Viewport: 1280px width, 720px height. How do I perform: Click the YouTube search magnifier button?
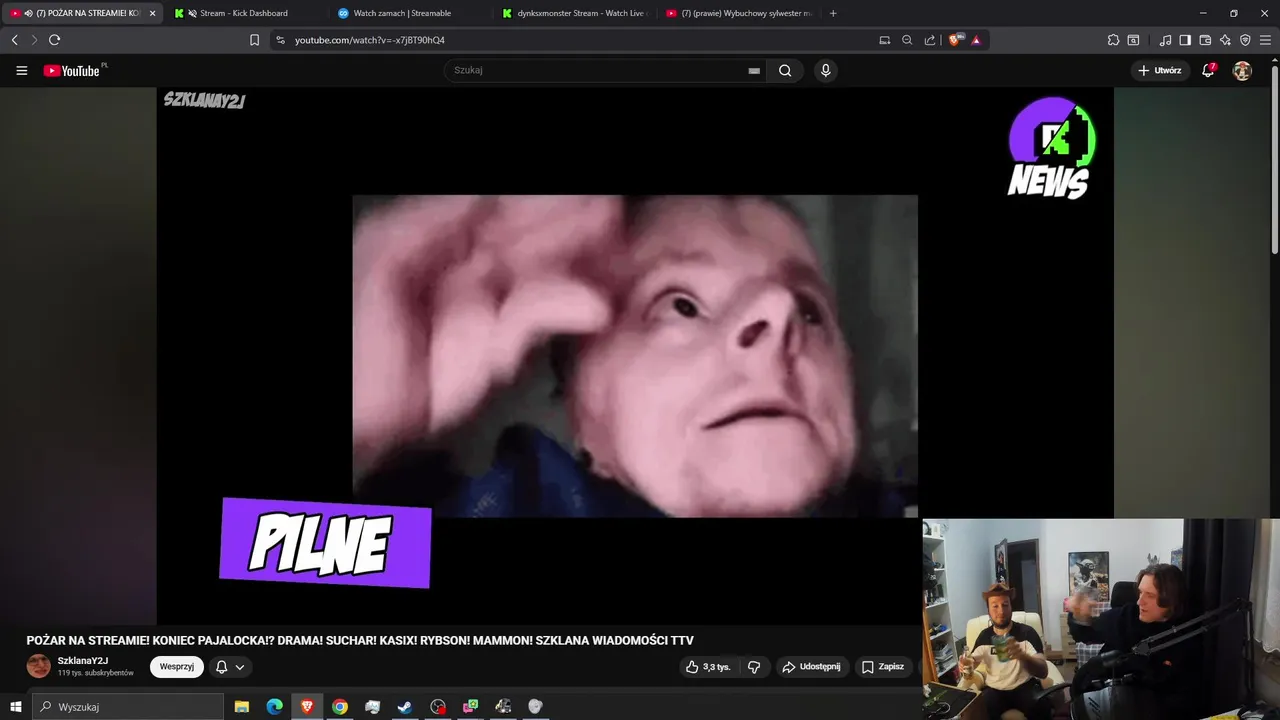point(785,70)
